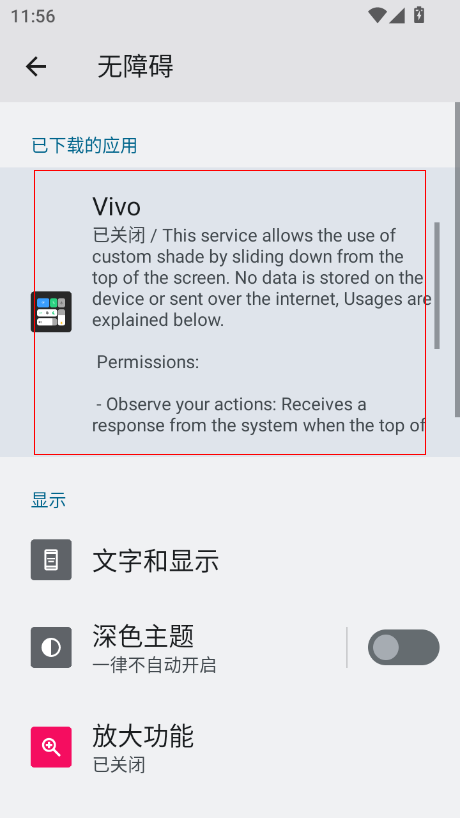Open 深色主题 settings label

point(143,636)
